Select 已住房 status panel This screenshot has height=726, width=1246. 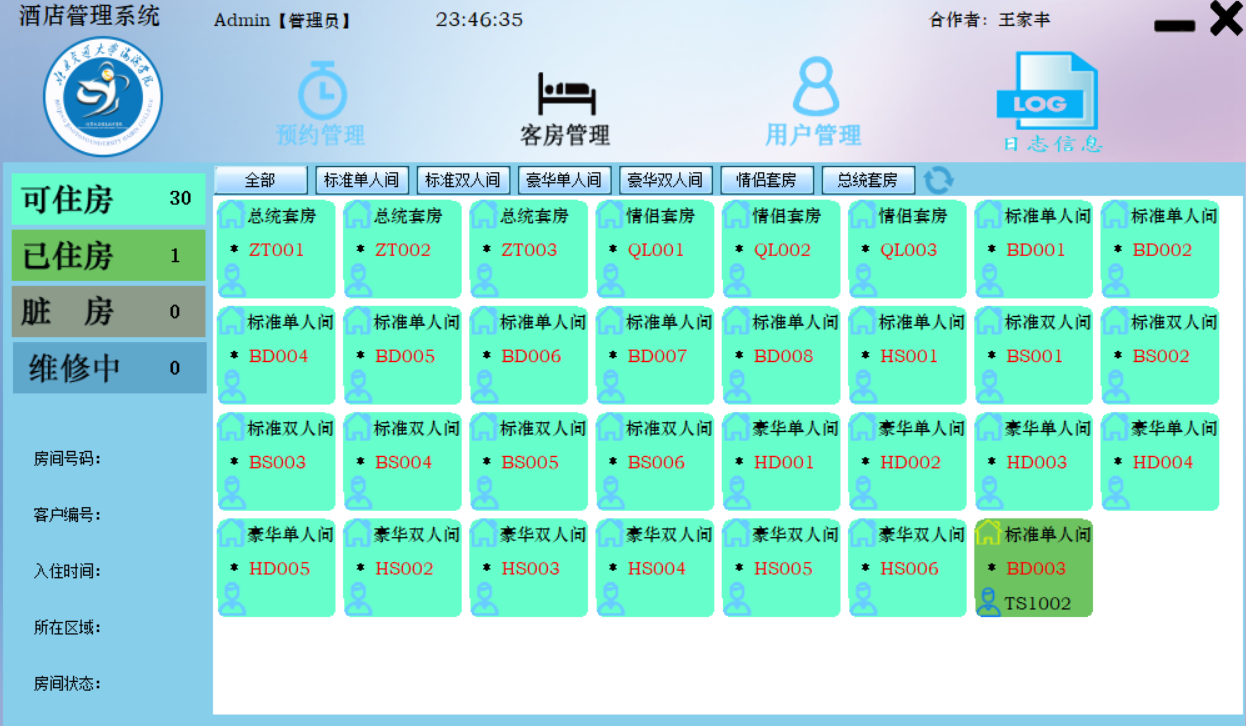[109, 255]
